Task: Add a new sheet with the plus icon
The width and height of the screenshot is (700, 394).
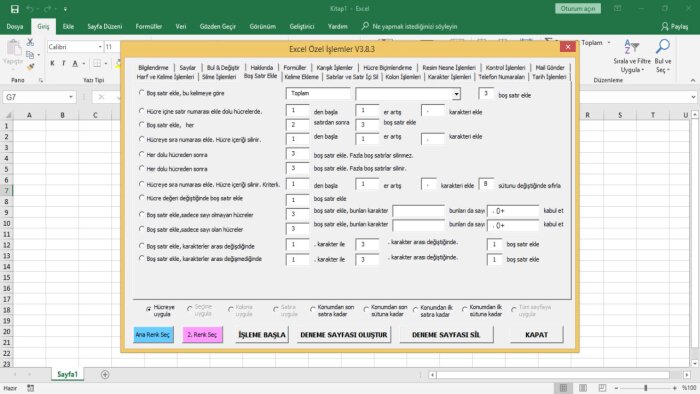Action: point(105,374)
